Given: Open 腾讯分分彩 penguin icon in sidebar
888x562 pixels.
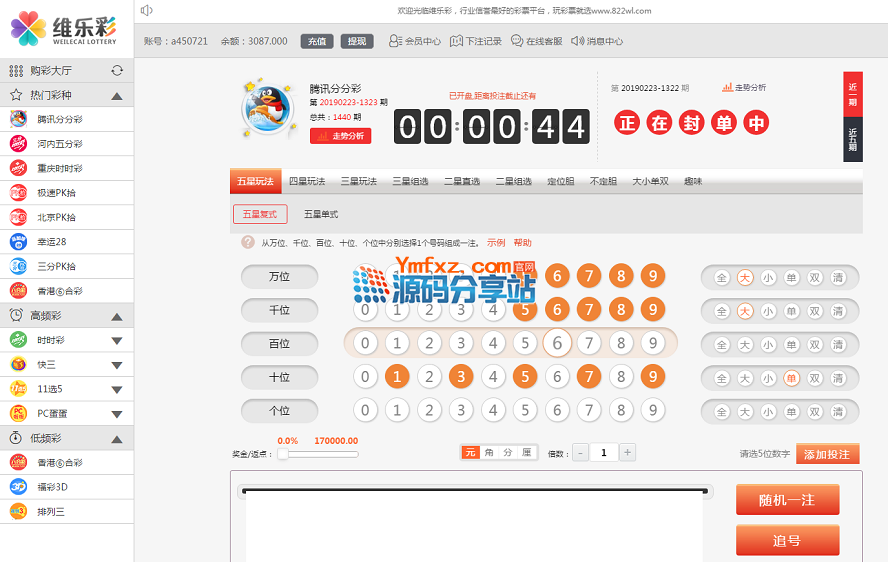Looking at the screenshot, I should (x=18, y=119).
